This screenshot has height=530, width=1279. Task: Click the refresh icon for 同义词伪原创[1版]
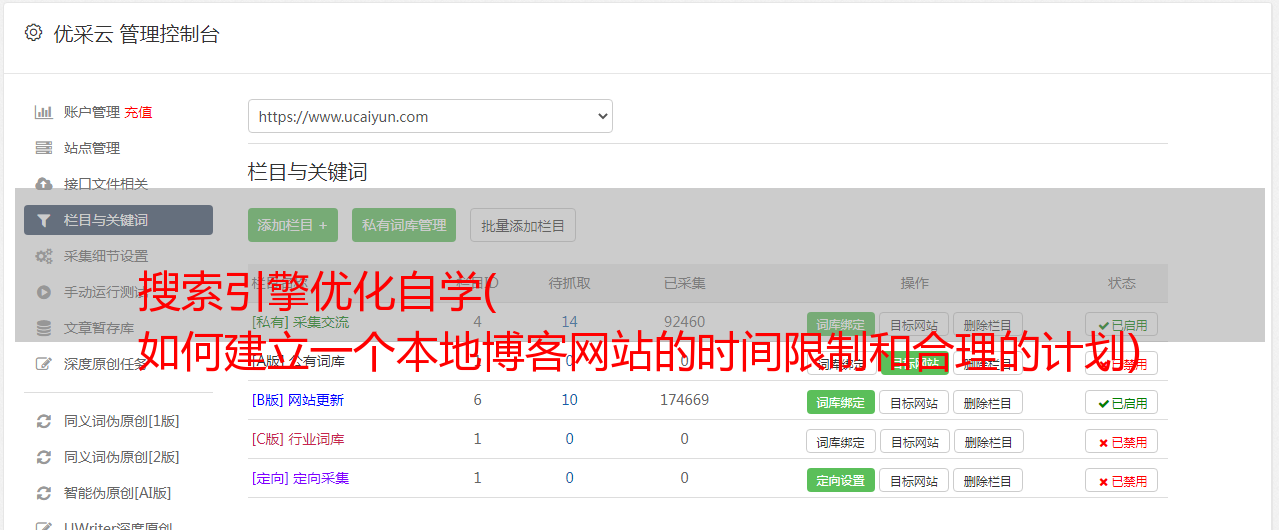pyautogui.click(x=44, y=421)
